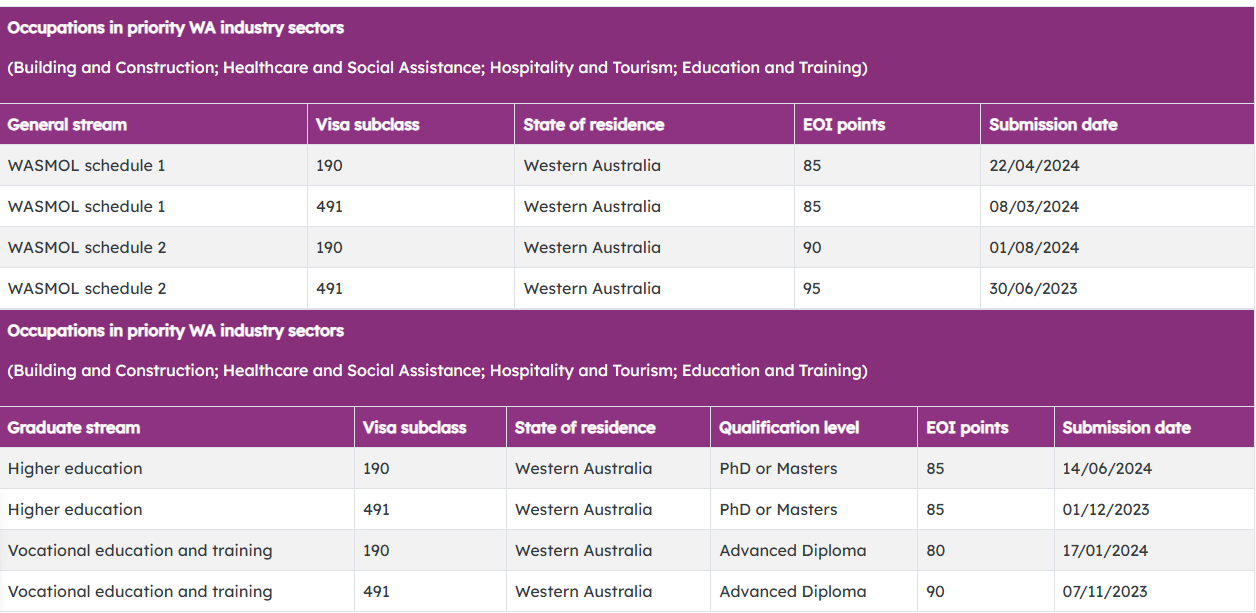
Task: Click the first table's Visa subclass header
Action: point(367,125)
